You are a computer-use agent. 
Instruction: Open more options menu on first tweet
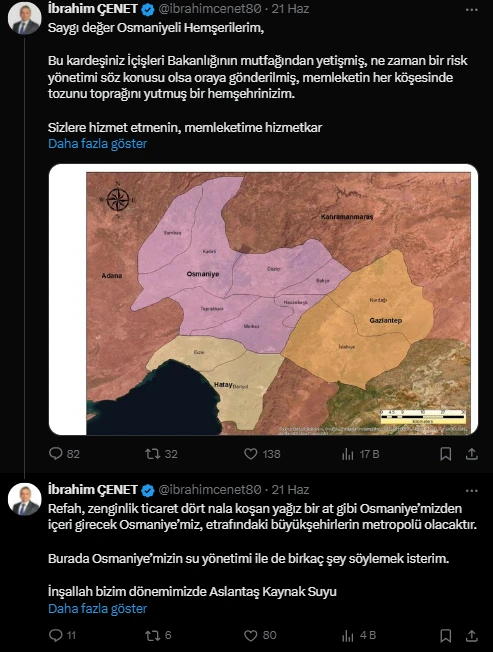[x=471, y=10]
